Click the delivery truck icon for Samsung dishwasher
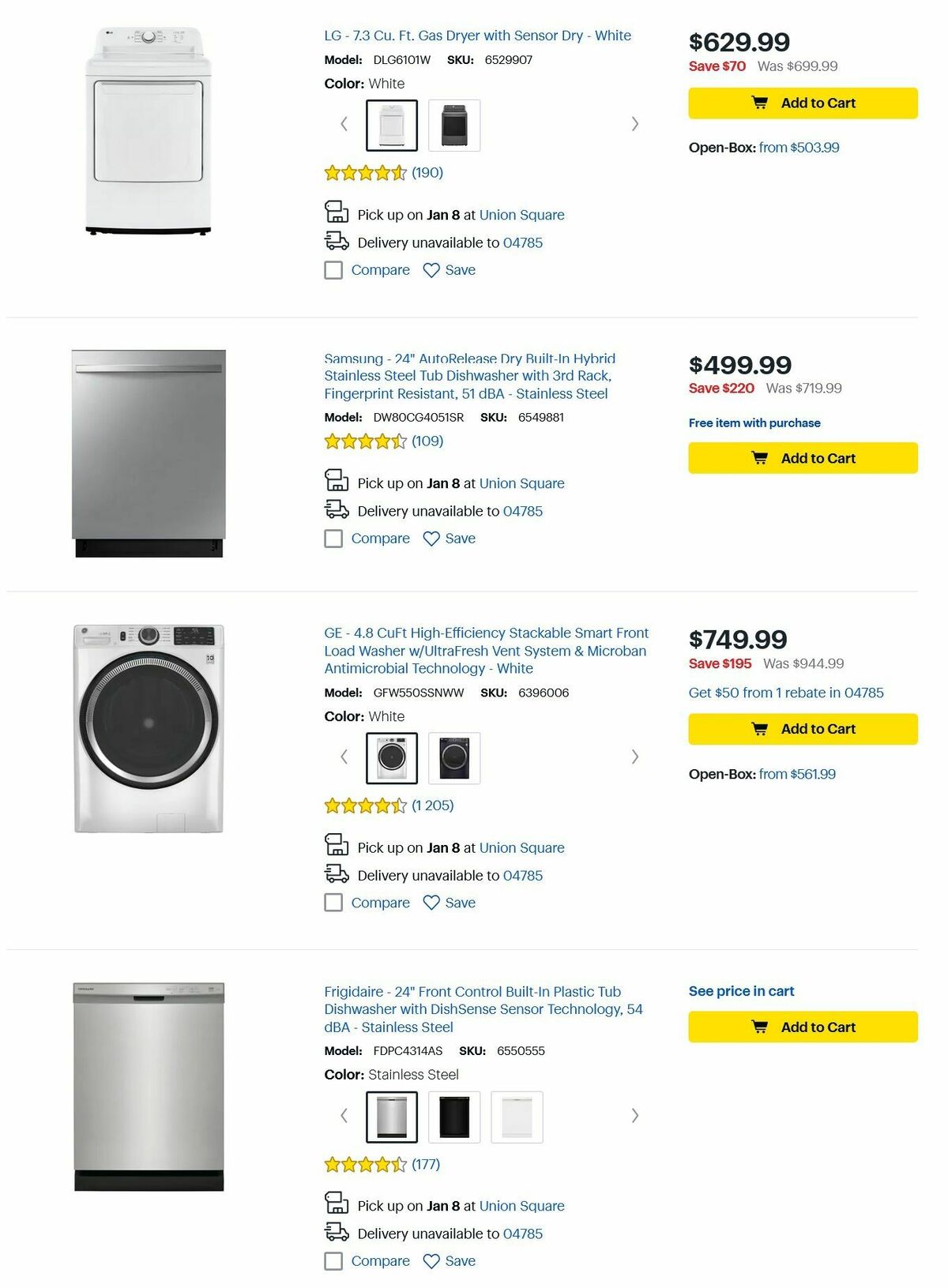948x1288 pixels. (337, 509)
